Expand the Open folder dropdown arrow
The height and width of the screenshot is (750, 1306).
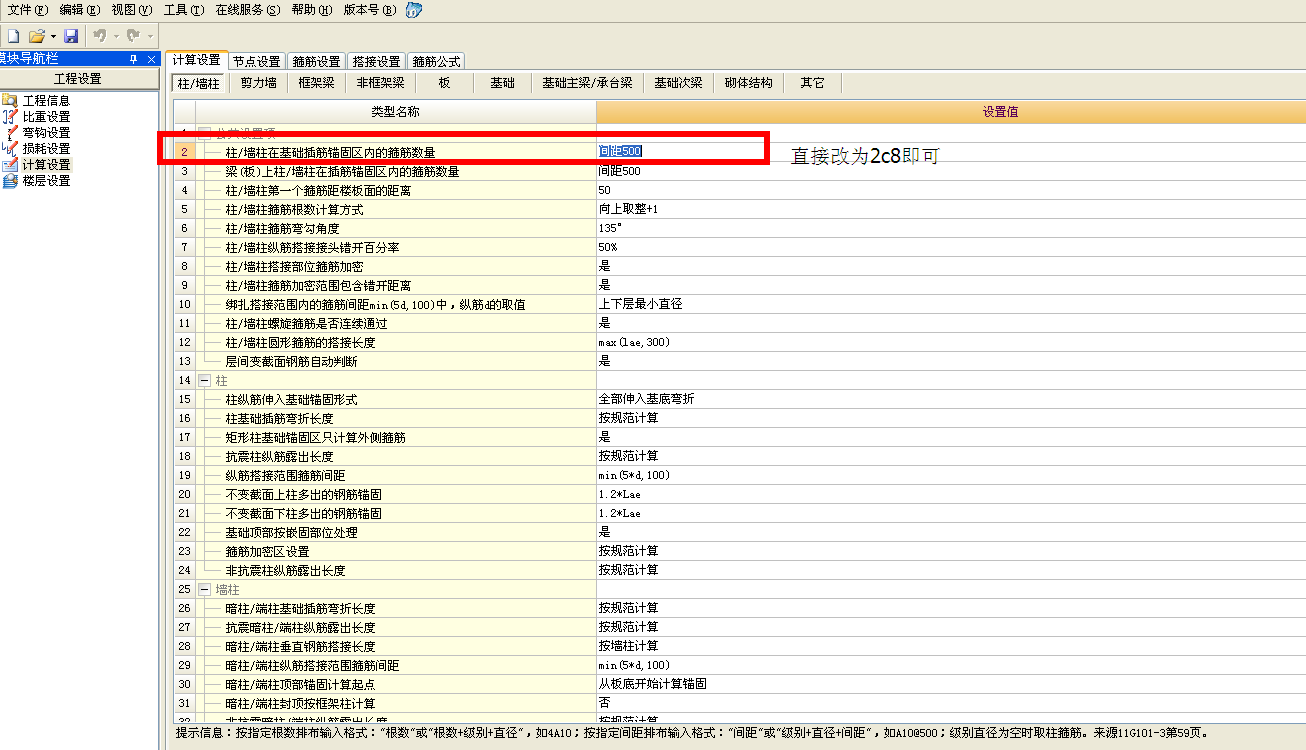(52, 36)
